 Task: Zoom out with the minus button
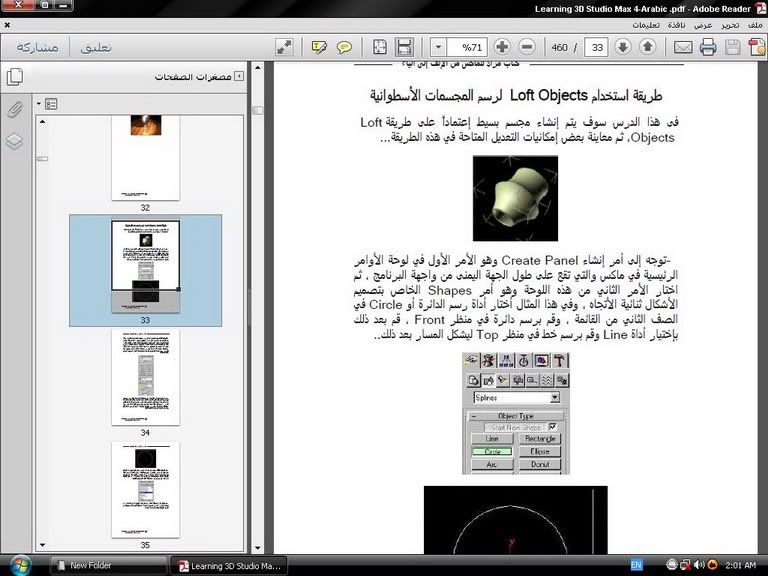(x=527, y=47)
